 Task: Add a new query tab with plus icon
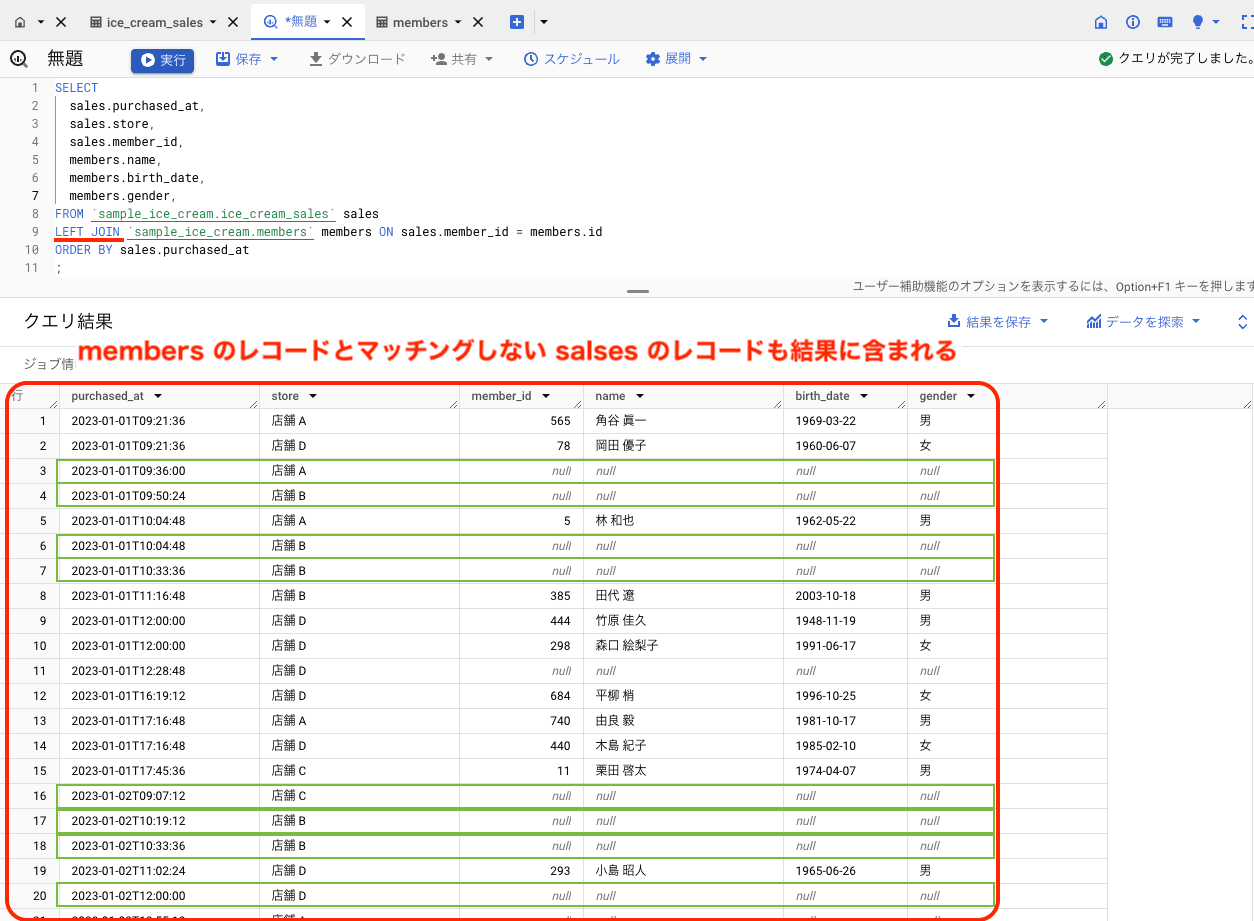point(517,22)
